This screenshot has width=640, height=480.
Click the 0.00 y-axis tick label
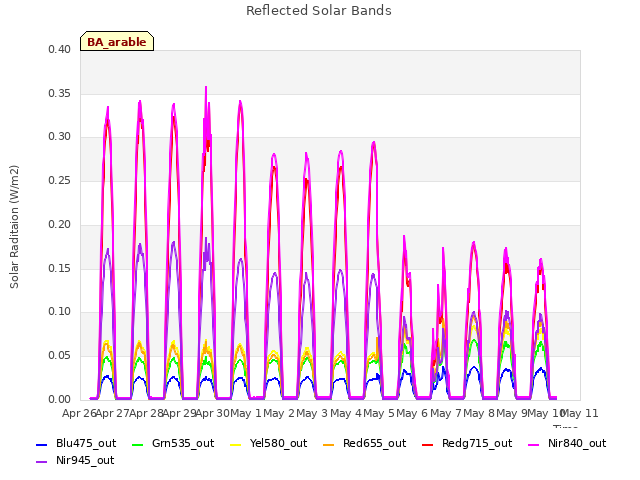(x=59, y=399)
